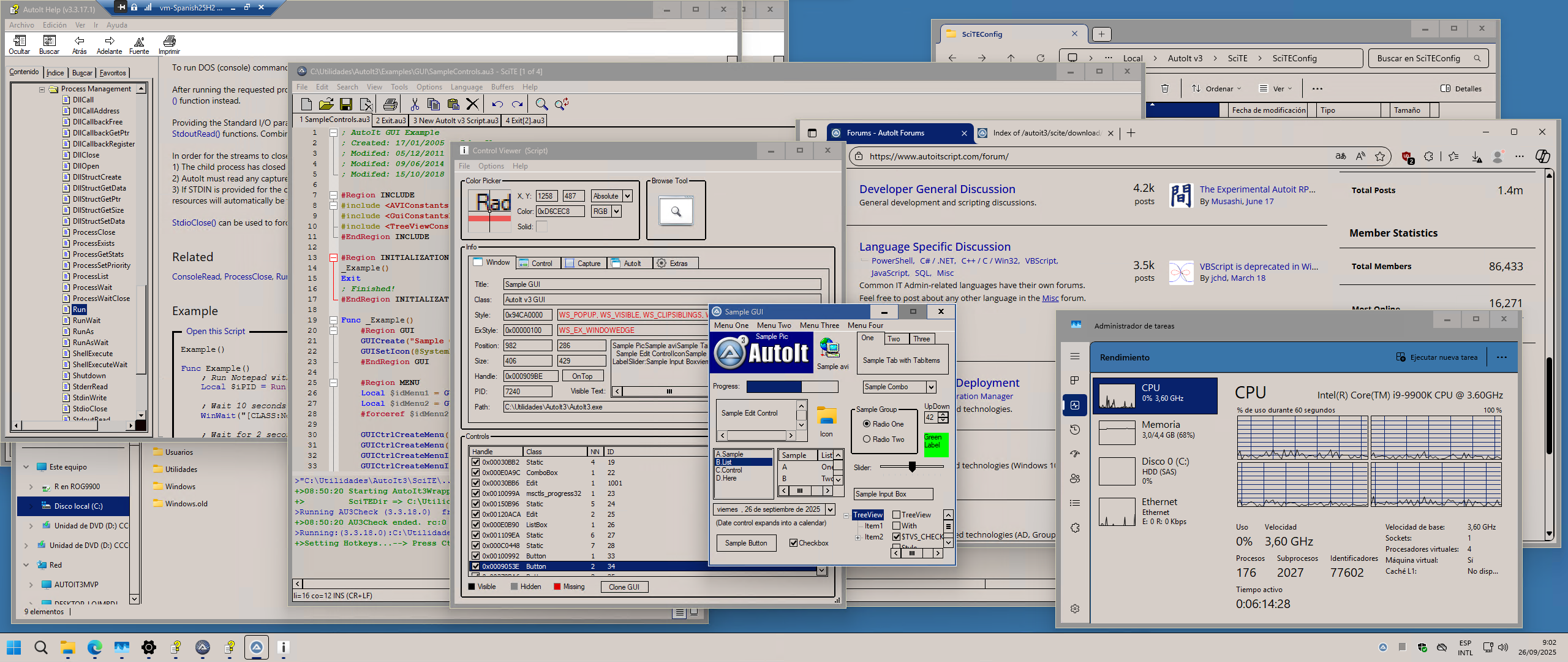Click the Find magnifier icon in SciTE toolbar

pyautogui.click(x=541, y=104)
